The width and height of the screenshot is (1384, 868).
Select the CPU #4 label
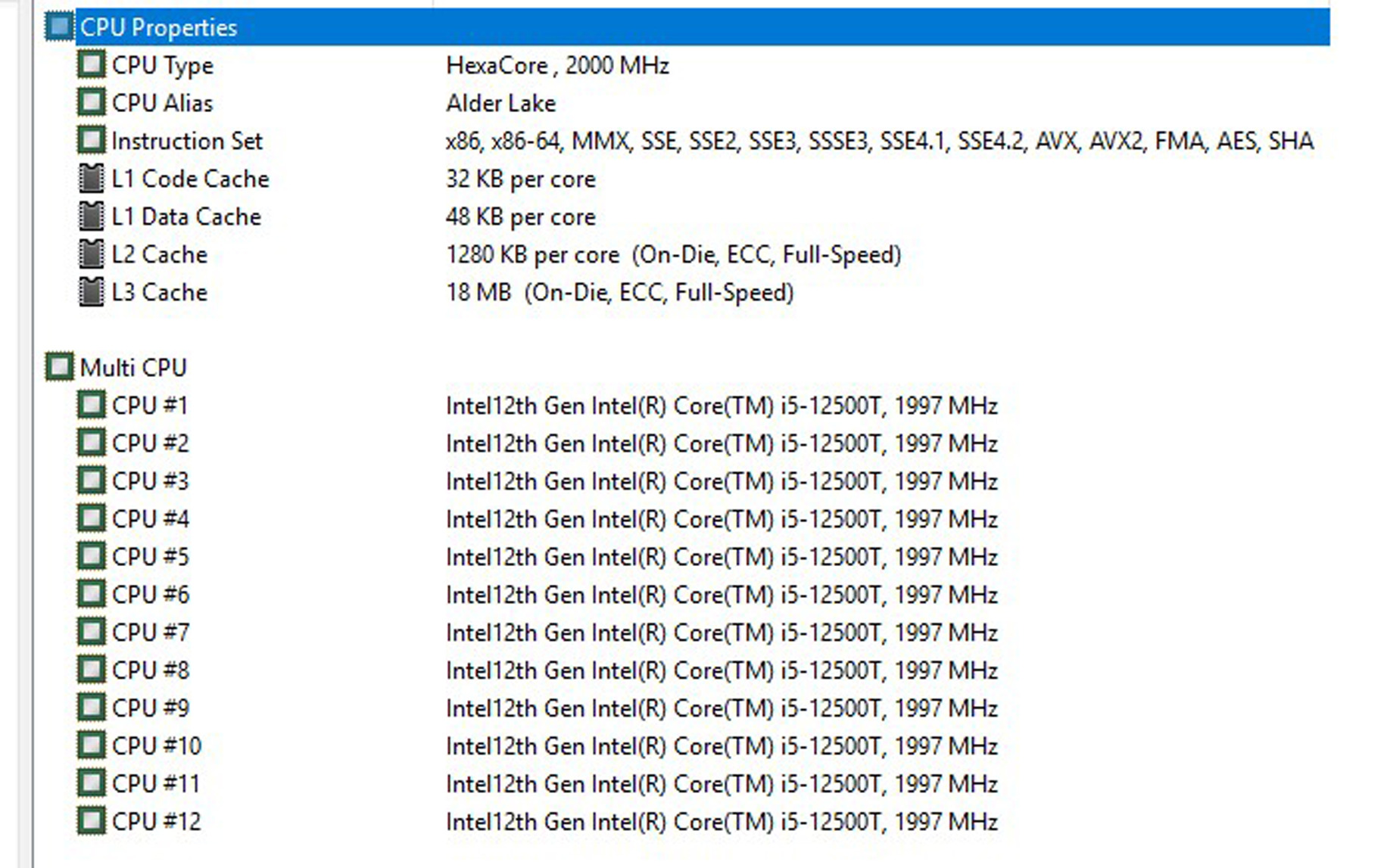150,519
